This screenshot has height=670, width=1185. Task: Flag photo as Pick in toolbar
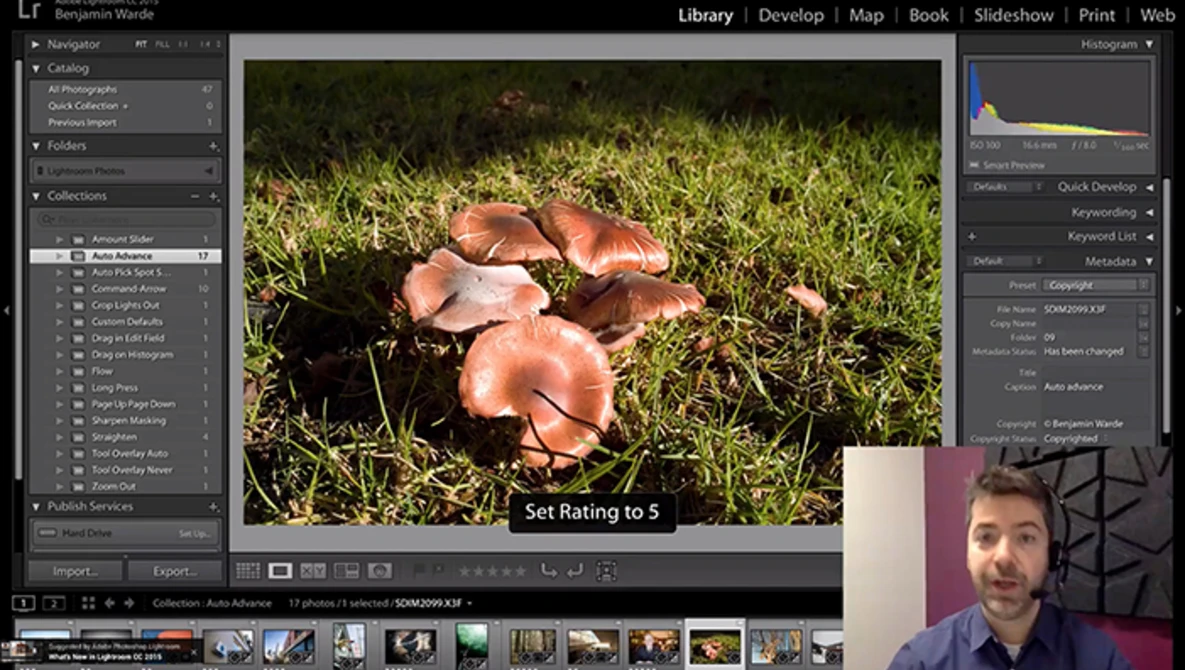click(419, 571)
